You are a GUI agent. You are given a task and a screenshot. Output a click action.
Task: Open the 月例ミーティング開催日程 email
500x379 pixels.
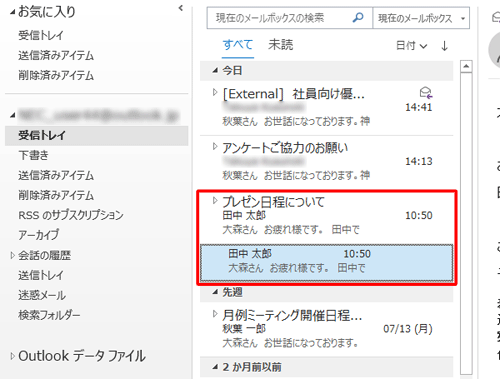tap(327, 330)
